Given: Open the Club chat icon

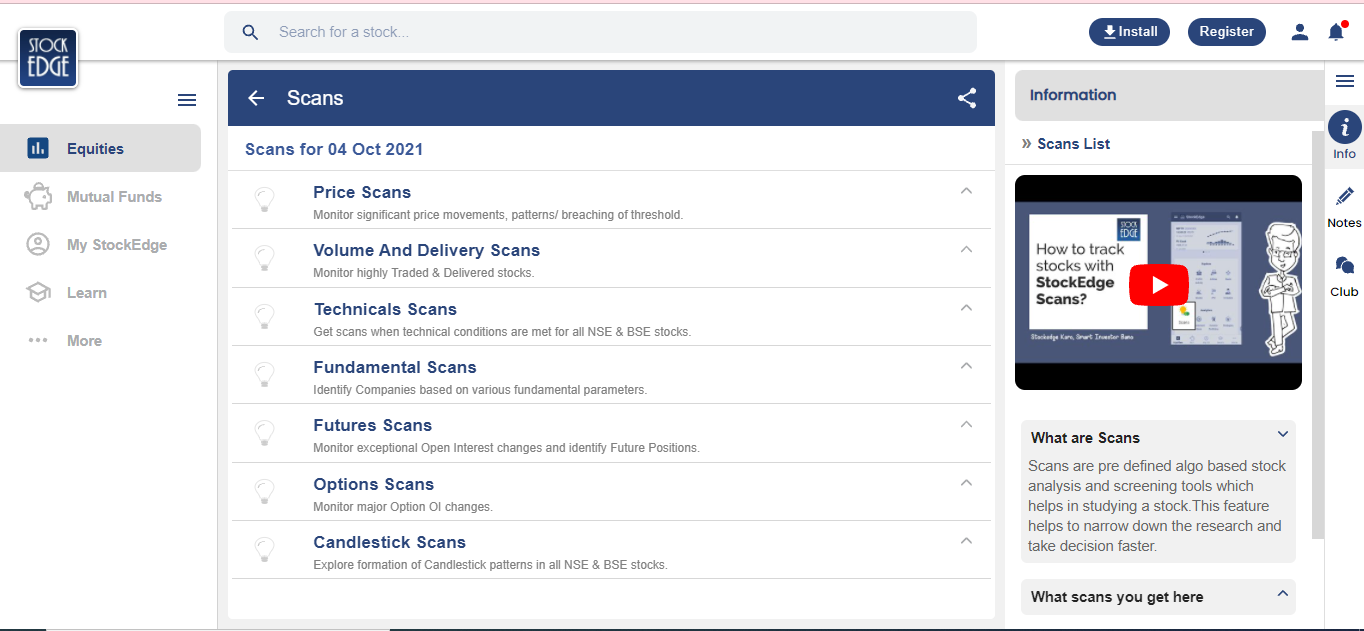Looking at the screenshot, I should tap(1344, 266).
